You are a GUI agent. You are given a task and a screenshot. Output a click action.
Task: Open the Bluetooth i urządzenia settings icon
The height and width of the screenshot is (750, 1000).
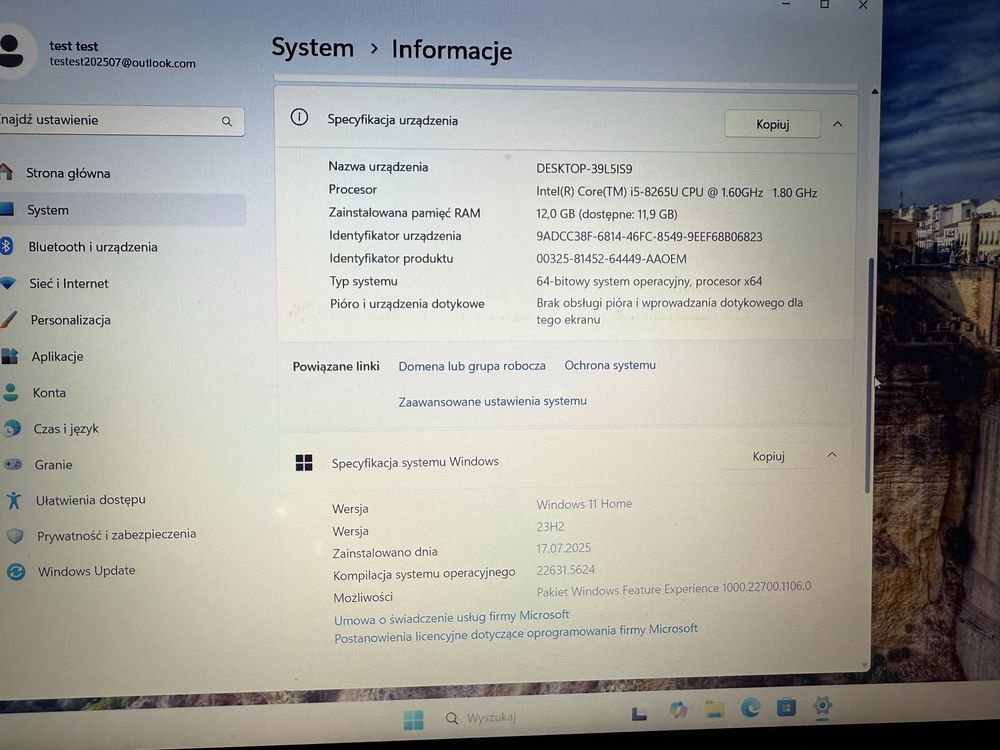point(6,246)
